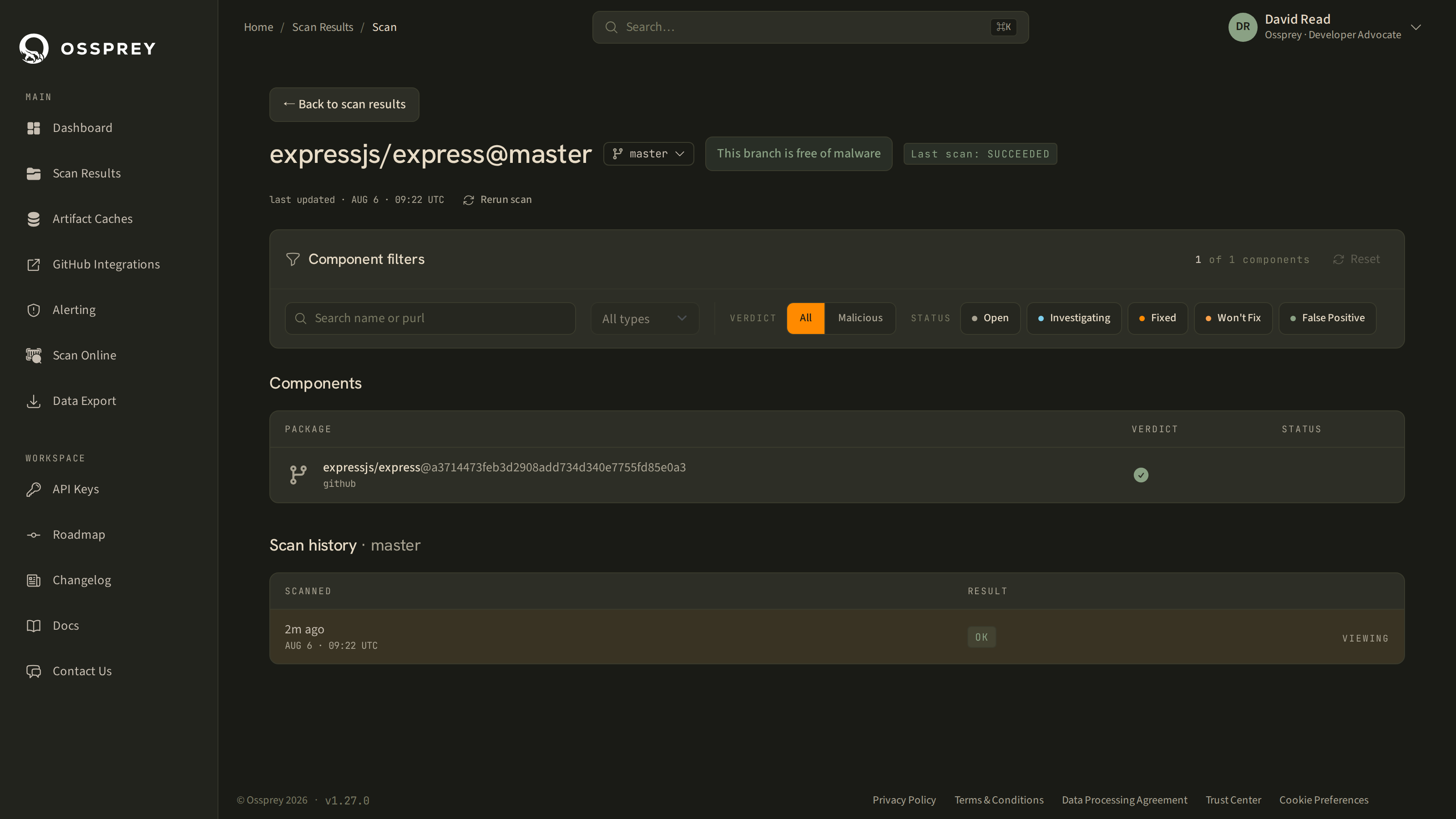Open Roadmap icon in sidebar
1456x819 pixels.
[x=33, y=535]
